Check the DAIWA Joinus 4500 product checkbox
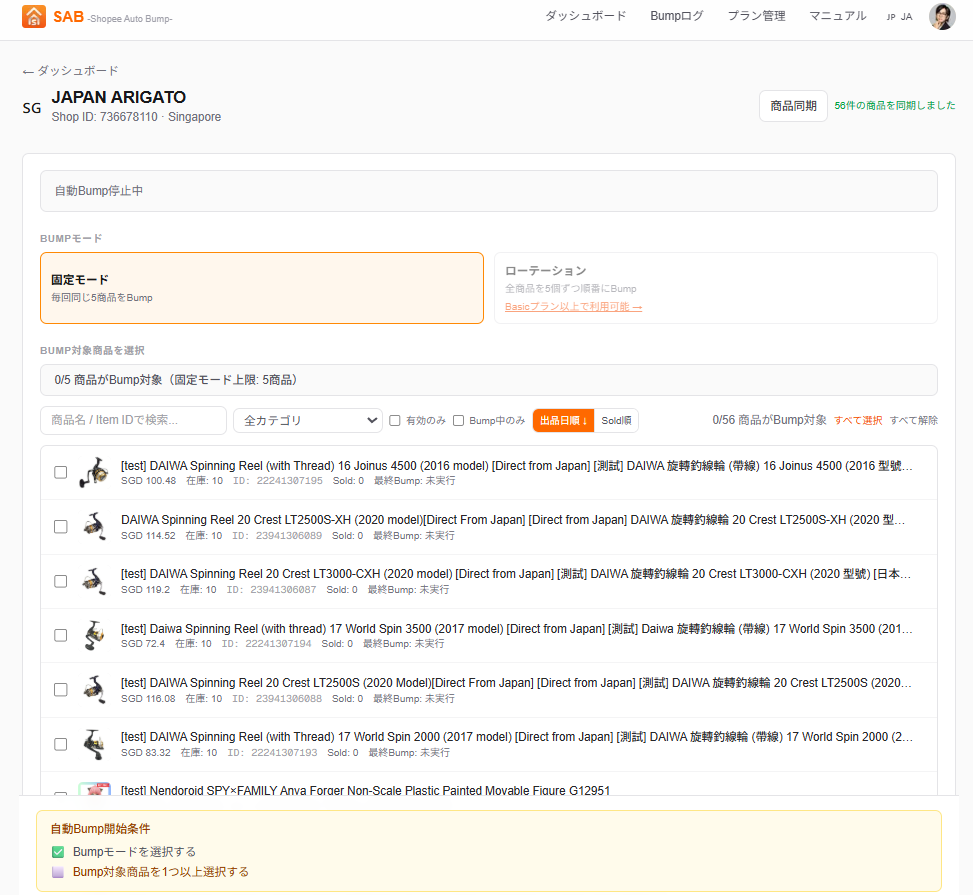Viewport: 973px width, 895px height. tap(61, 472)
